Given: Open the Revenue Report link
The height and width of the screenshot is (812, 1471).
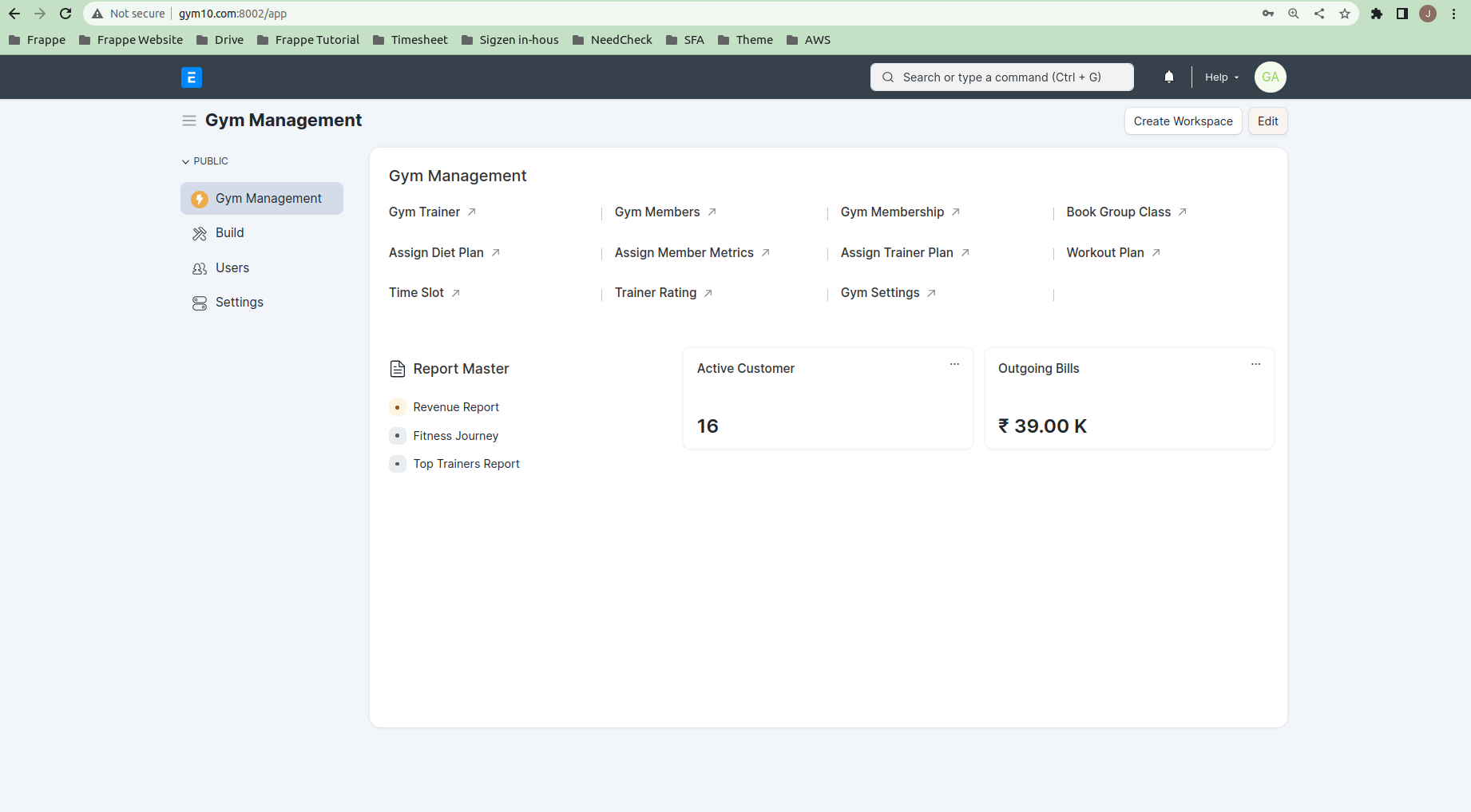Looking at the screenshot, I should [456, 407].
